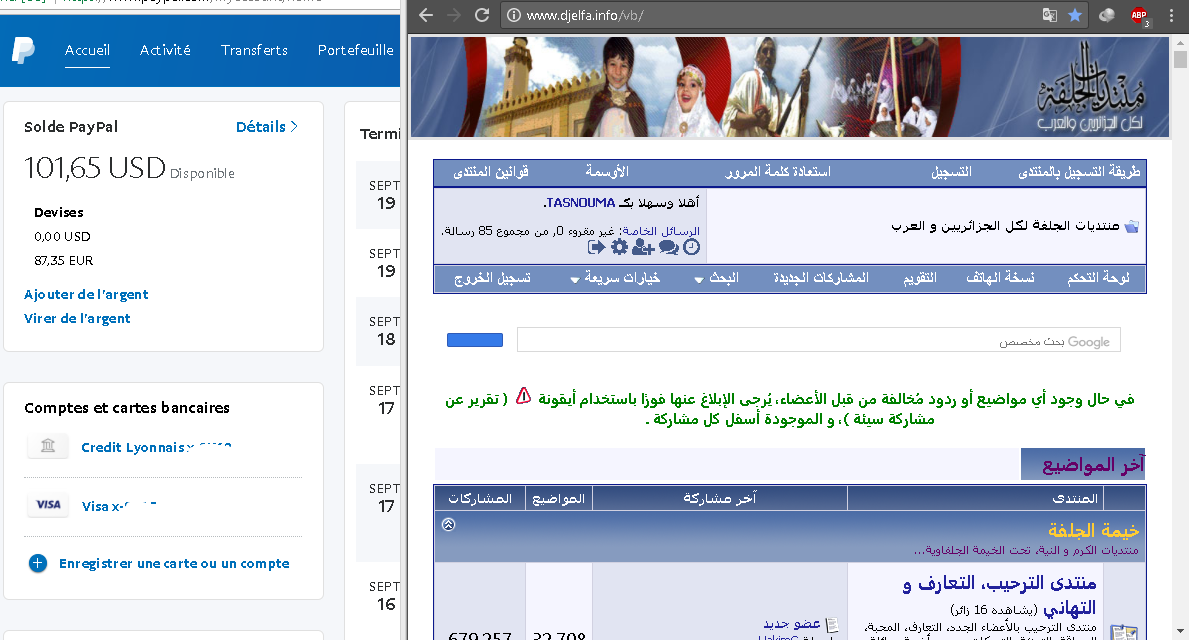Open لوحة التحكم control panel
Image resolution: width=1189 pixels, height=640 pixels.
1098,278
